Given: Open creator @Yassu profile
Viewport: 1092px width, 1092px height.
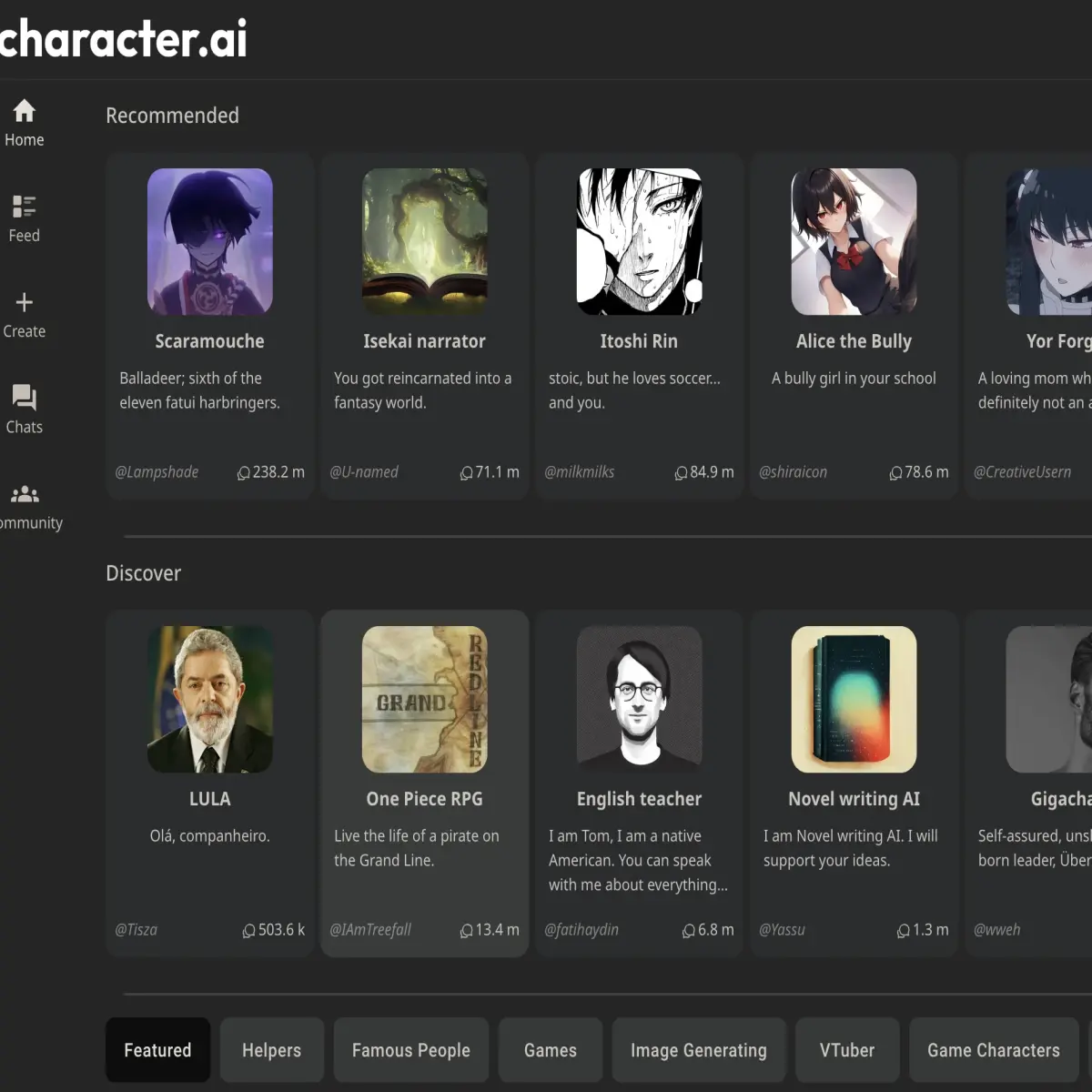Looking at the screenshot, I should coord(783,930).
